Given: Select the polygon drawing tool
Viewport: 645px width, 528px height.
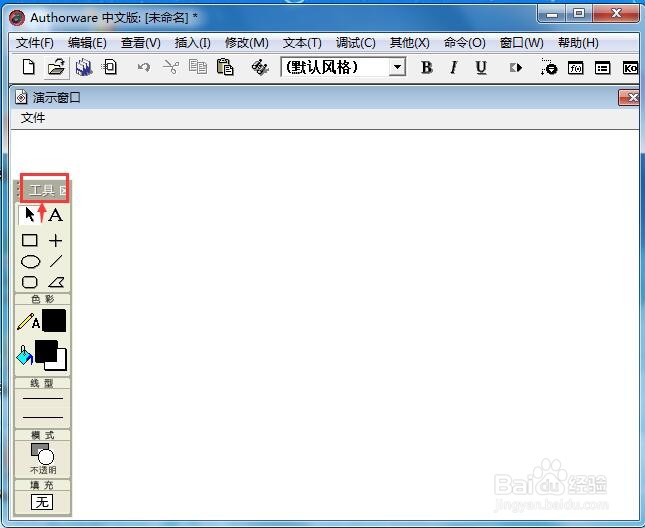Looking at the screenshot, I should tap(56, 282).
